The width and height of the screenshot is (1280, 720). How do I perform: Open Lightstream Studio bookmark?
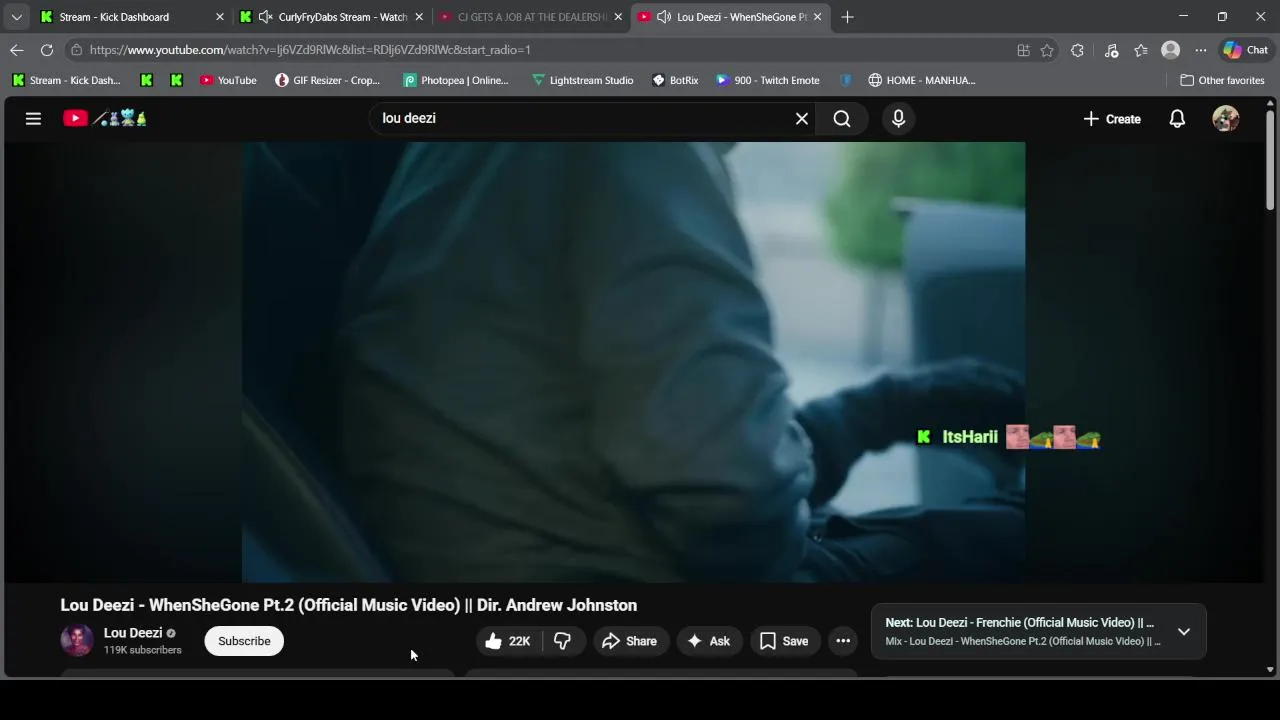click(x=582, y=80)
